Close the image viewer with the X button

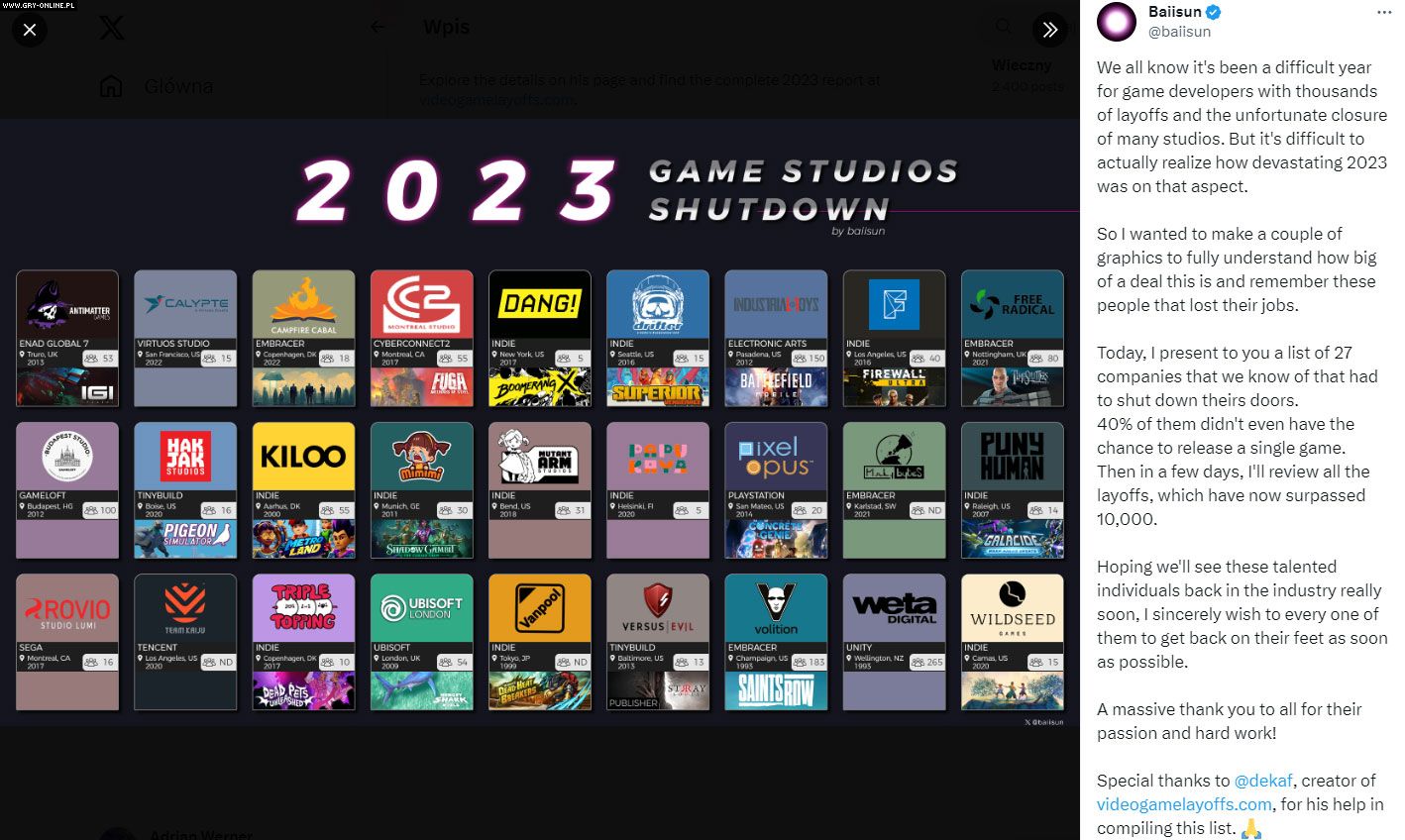(x=30, y=30)
